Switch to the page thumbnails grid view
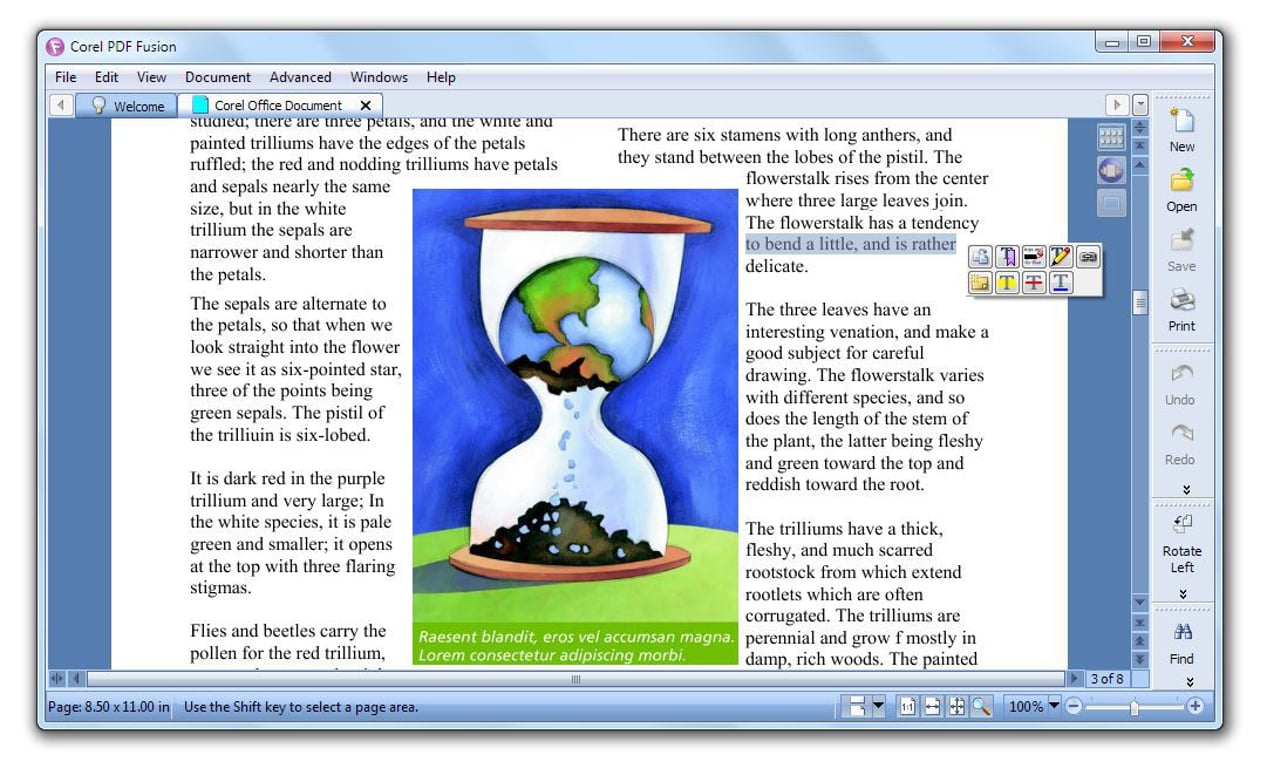The height and width of the screenshot is (768, 1267). tap(1111, 137)
